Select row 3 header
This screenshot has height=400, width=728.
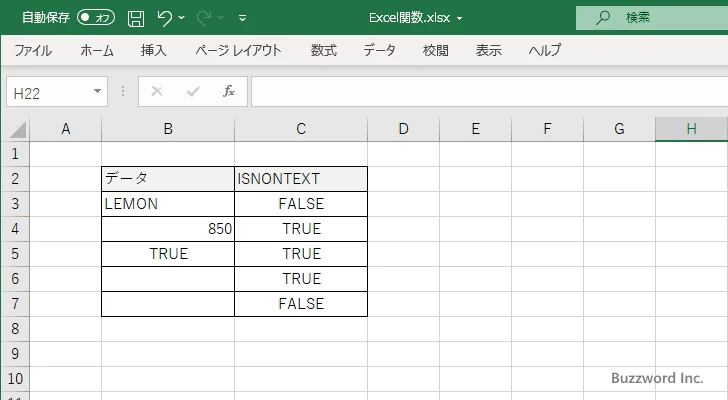tap(15, 204)
